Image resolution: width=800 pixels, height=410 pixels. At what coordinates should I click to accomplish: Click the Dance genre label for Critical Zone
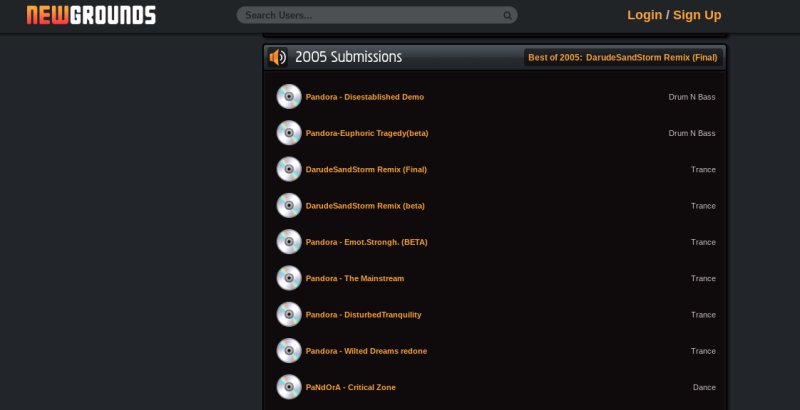click(x=704, y=387)
